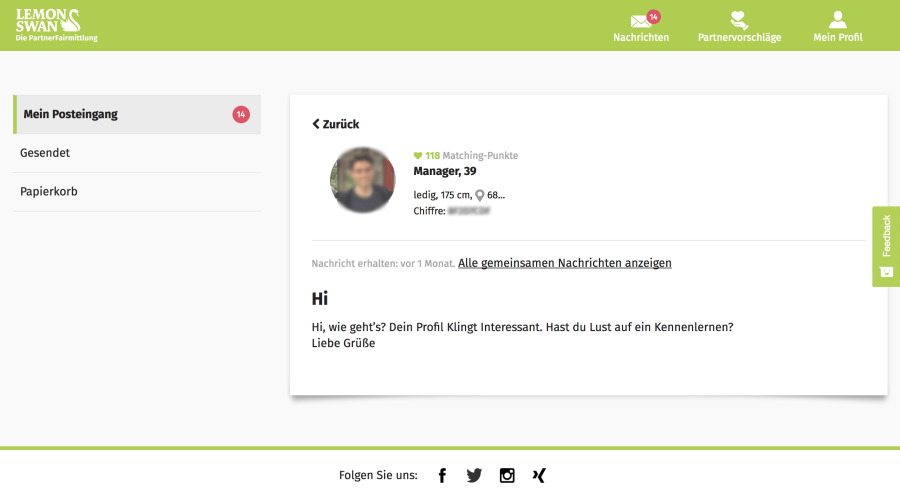Open the Xing icon in footer
The image size is (900, 501).
[x=539, y=475]
